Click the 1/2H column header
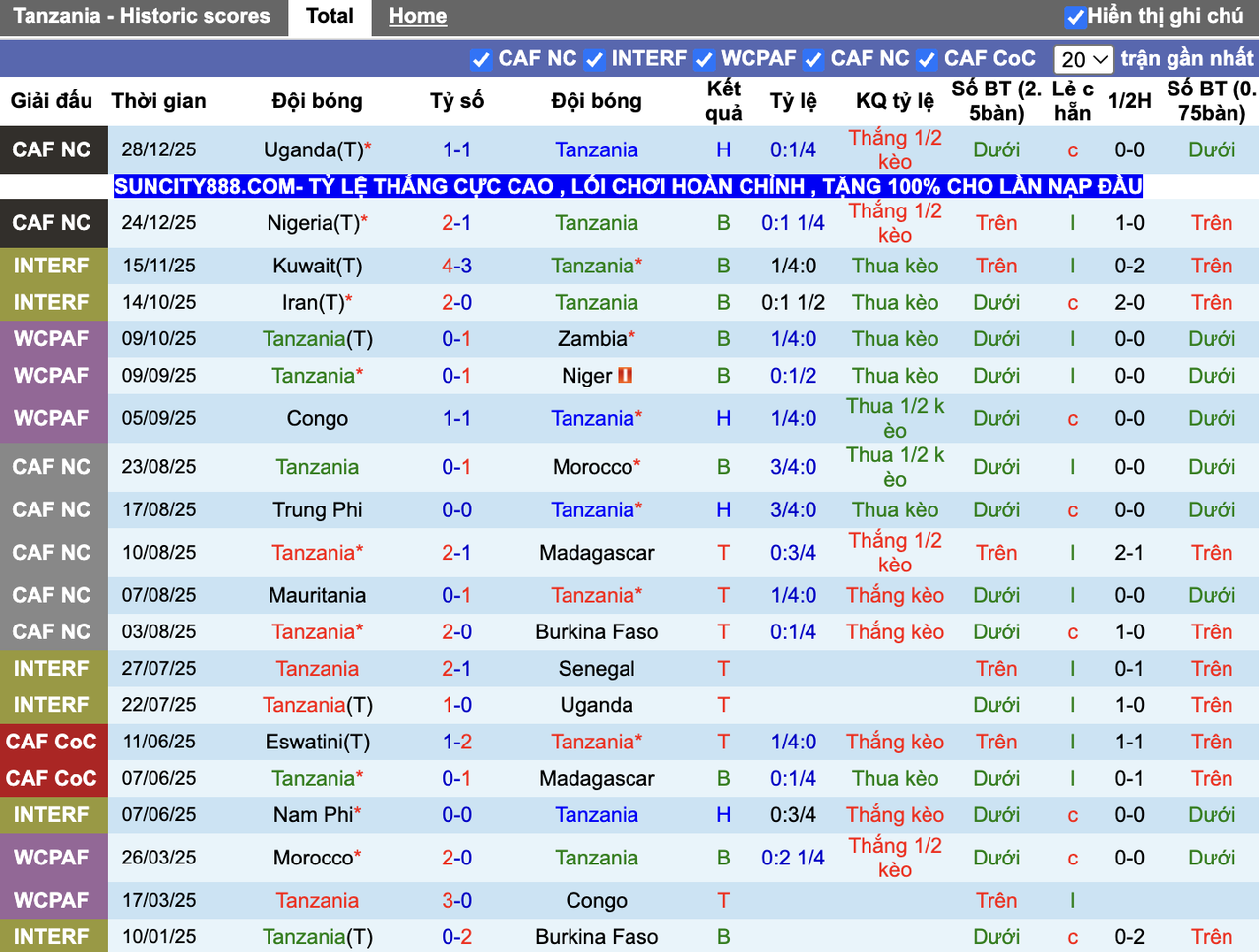 [x=1130, y=101]
